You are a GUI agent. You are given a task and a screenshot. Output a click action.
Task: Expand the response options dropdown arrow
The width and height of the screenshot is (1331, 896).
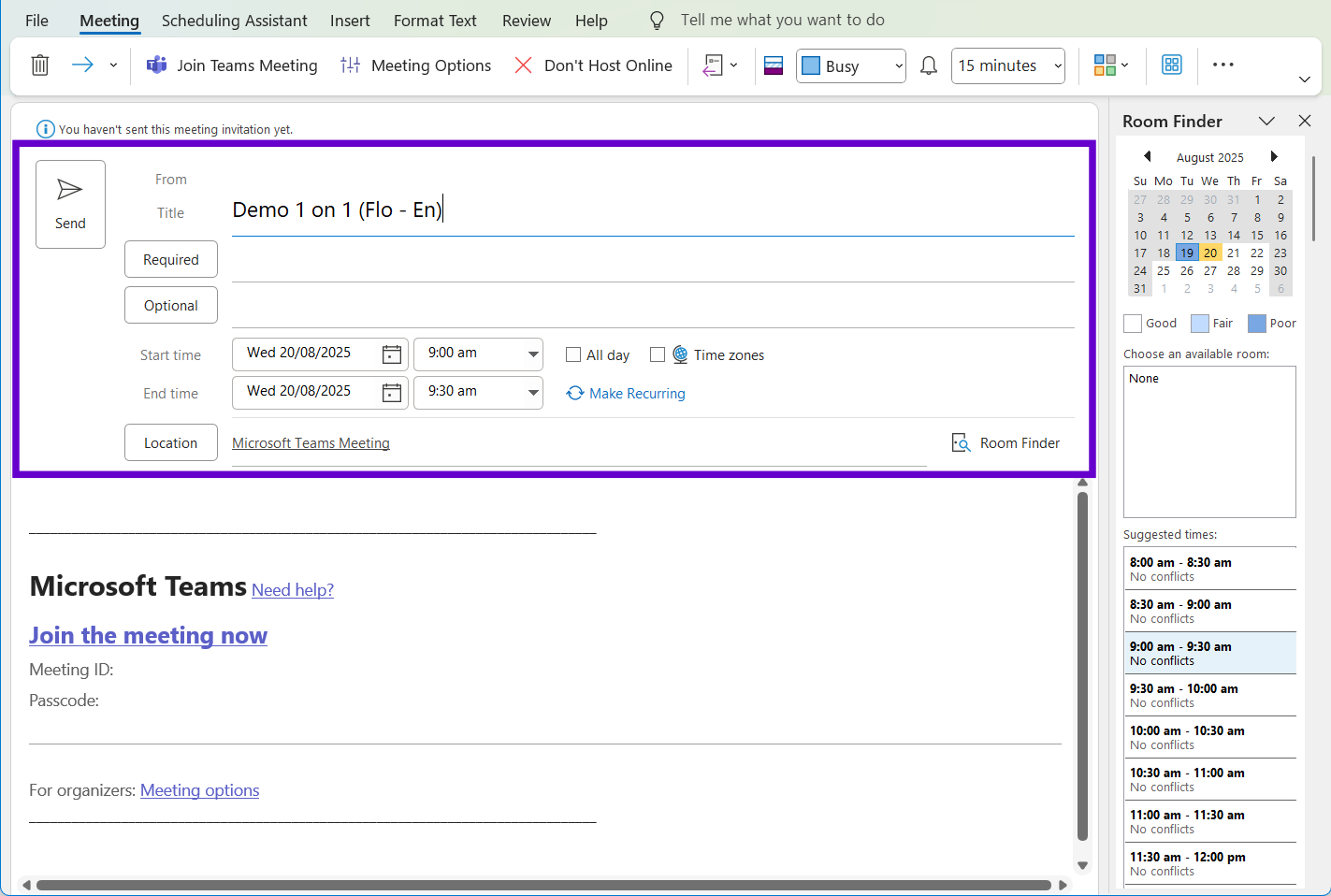click(x=734, y=65)
